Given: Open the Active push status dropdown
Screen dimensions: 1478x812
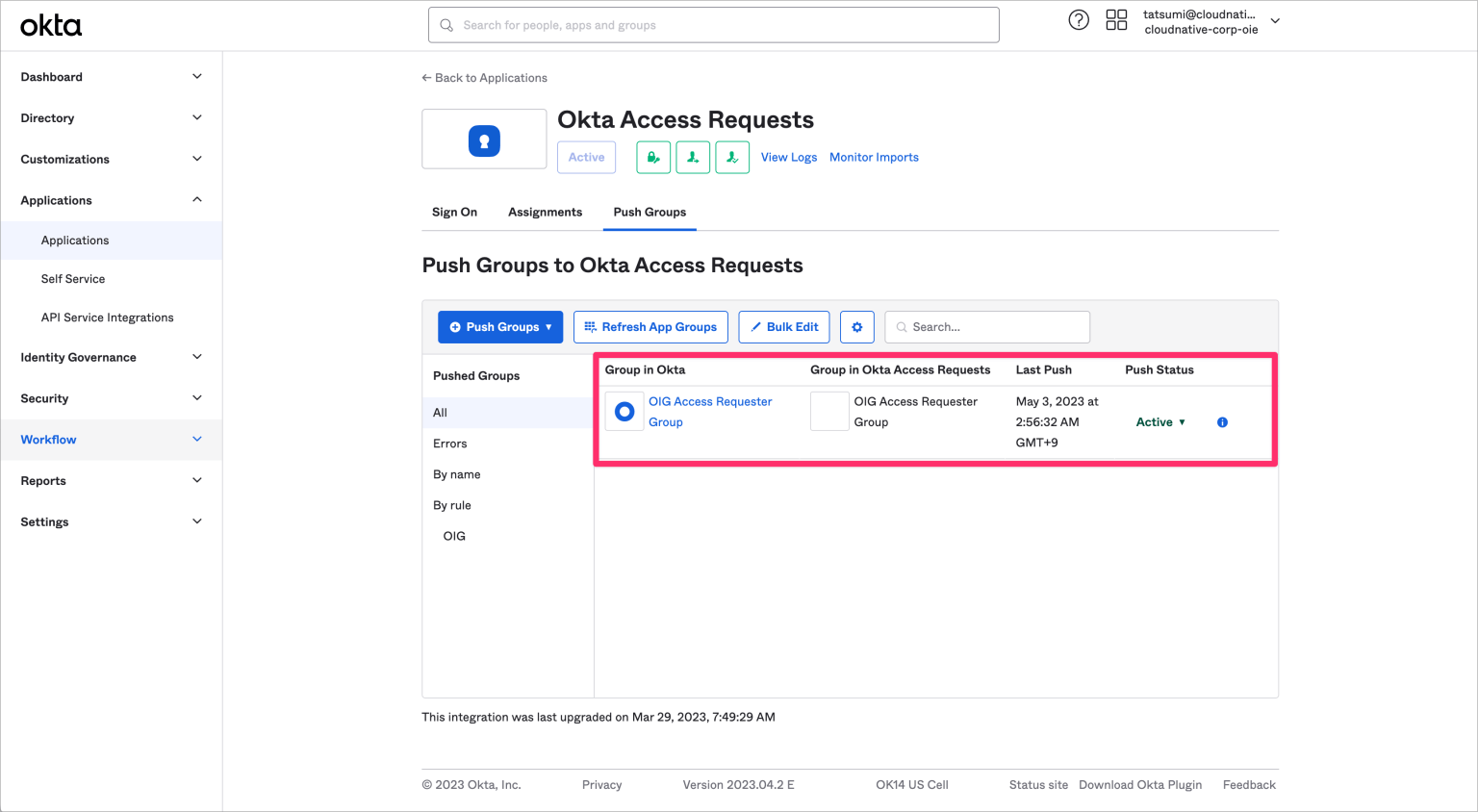Looking at the screenshot, I should [x=1160, y=421].
